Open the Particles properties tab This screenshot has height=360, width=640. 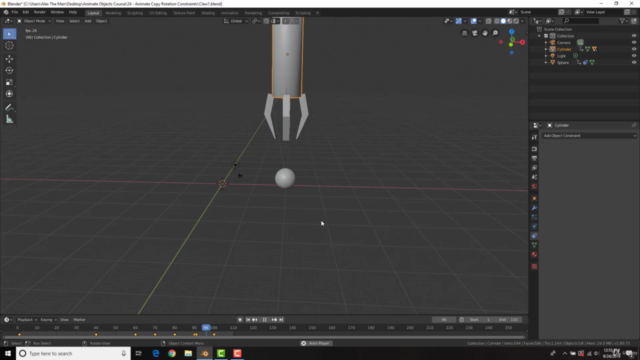[x=534, y=217]
